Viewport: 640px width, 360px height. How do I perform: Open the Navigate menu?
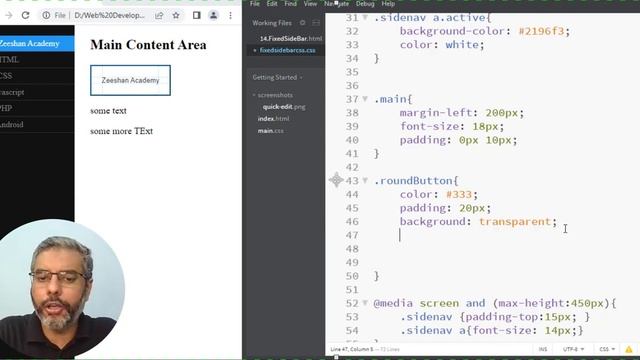336,4
